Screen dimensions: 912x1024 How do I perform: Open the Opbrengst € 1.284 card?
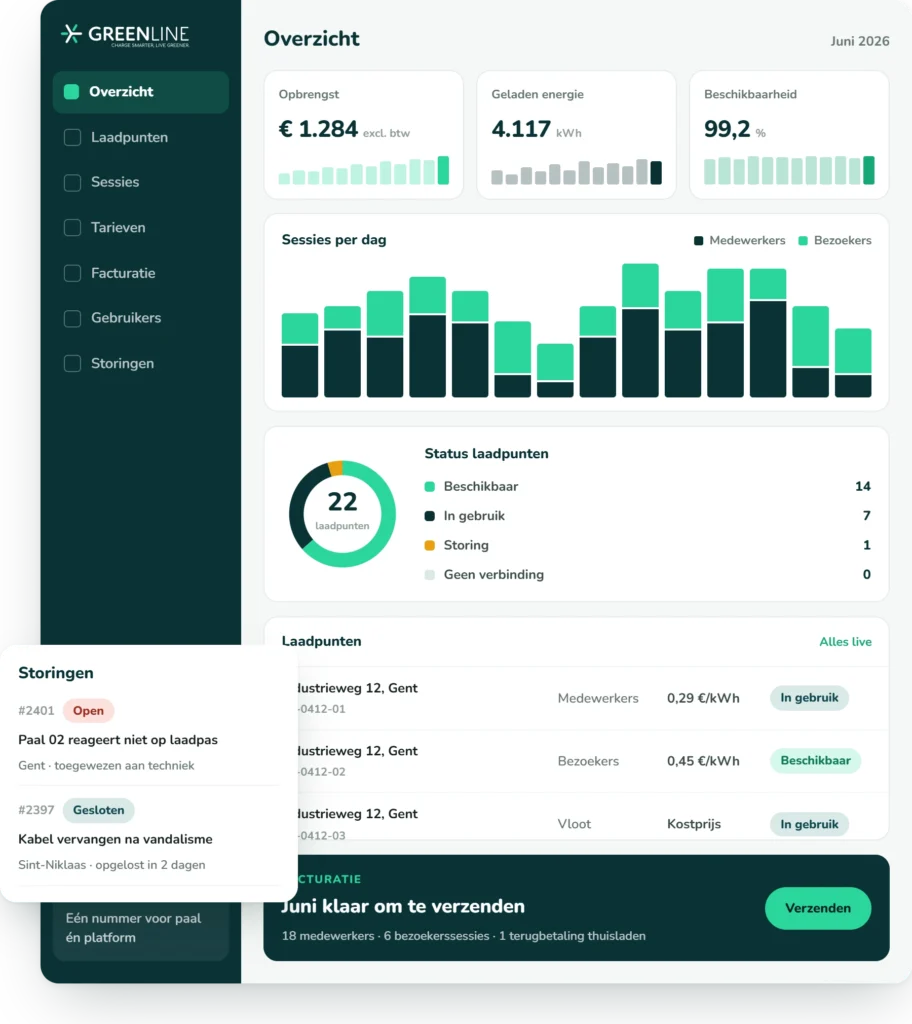tap(364, 135)
